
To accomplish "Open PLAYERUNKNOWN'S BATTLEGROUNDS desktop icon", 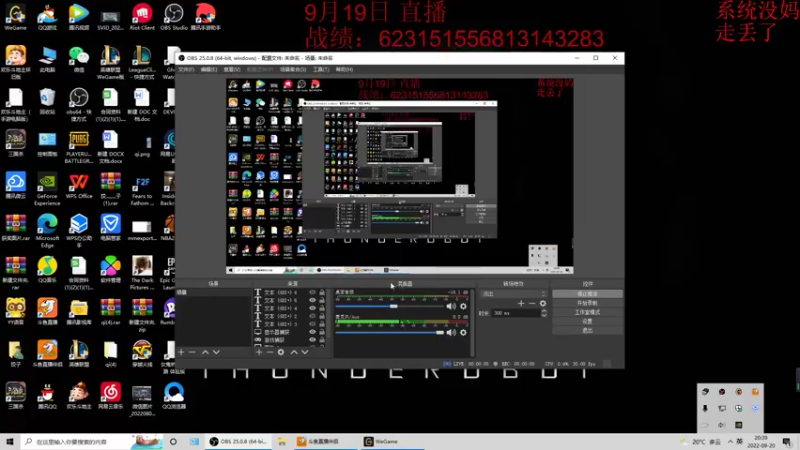I will coord(79,147).
